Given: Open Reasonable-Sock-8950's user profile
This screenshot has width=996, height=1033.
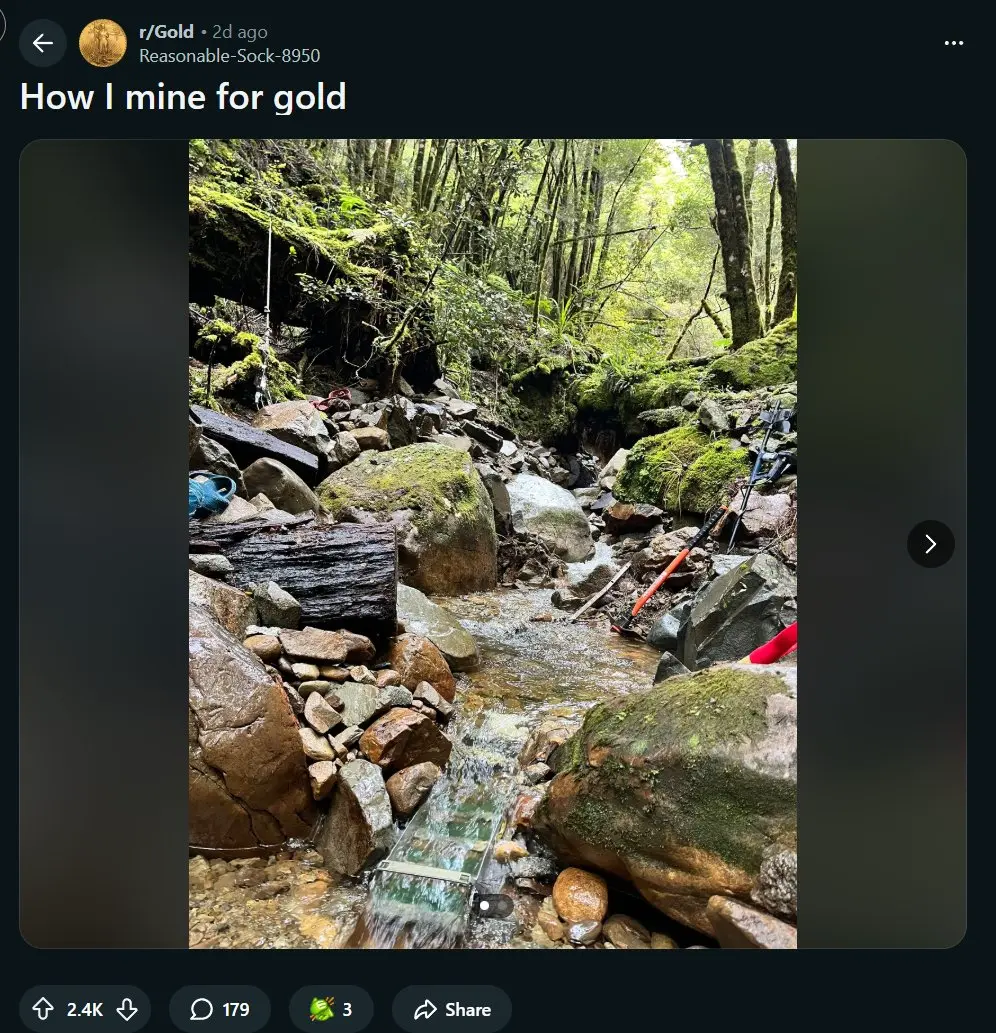Looking at the screenshot, I should coord(229,56).
